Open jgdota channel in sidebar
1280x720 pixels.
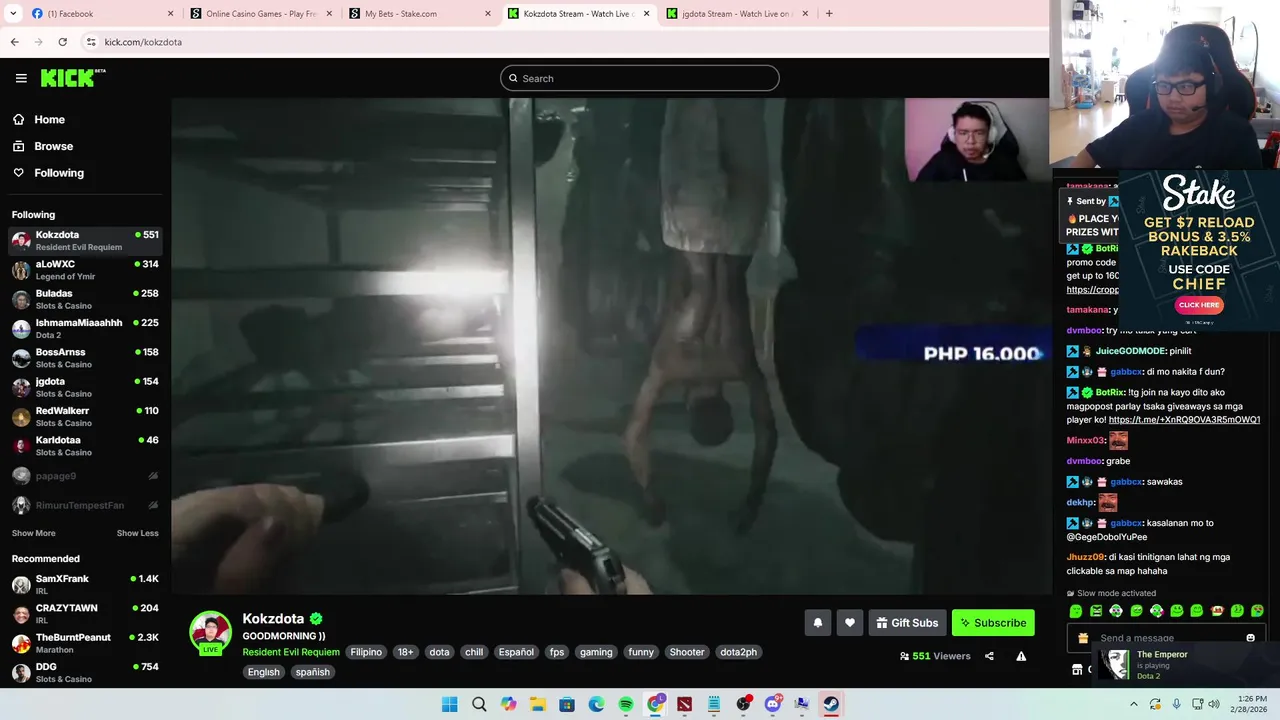click(x=85, y=387)
